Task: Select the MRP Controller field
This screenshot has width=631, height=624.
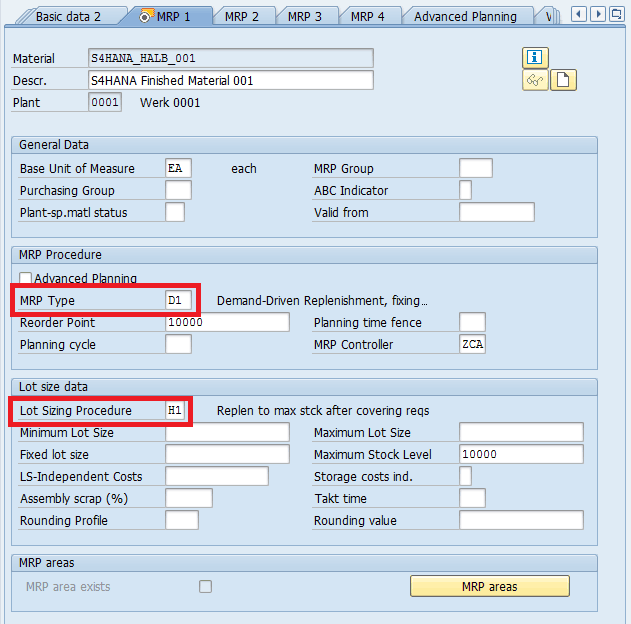Action: [x=472, y=344]
